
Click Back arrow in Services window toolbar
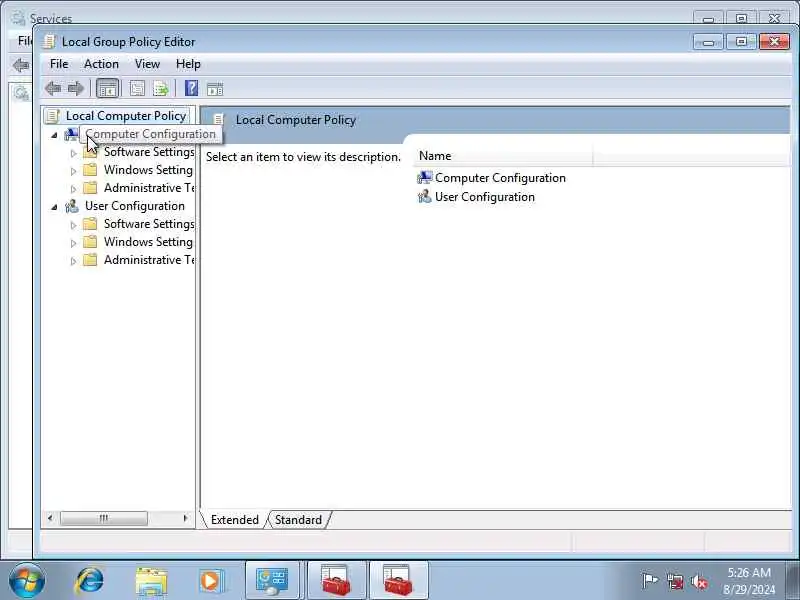point(20,65)
